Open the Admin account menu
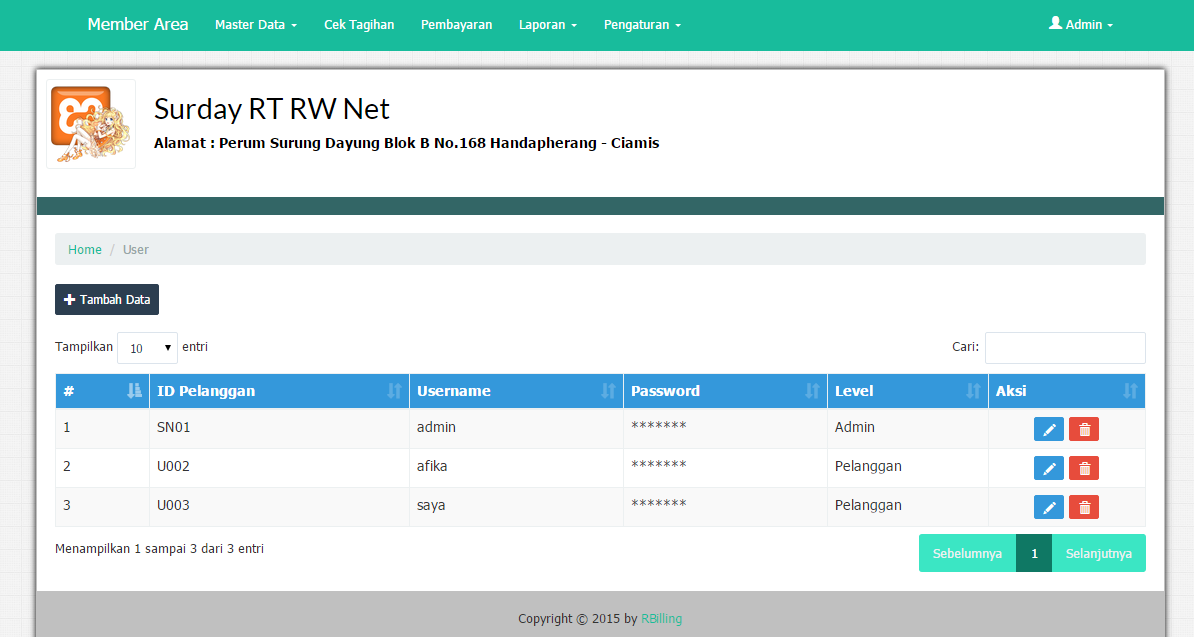 1081,24
